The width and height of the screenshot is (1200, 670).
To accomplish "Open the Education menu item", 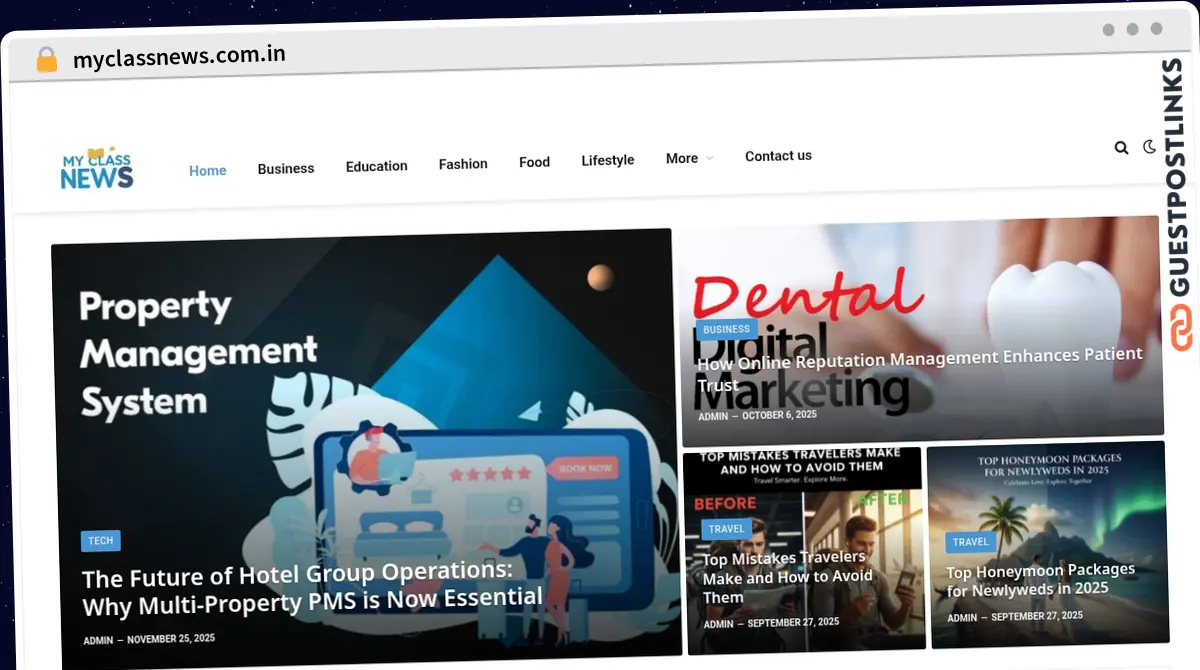I will coord(377,166).
